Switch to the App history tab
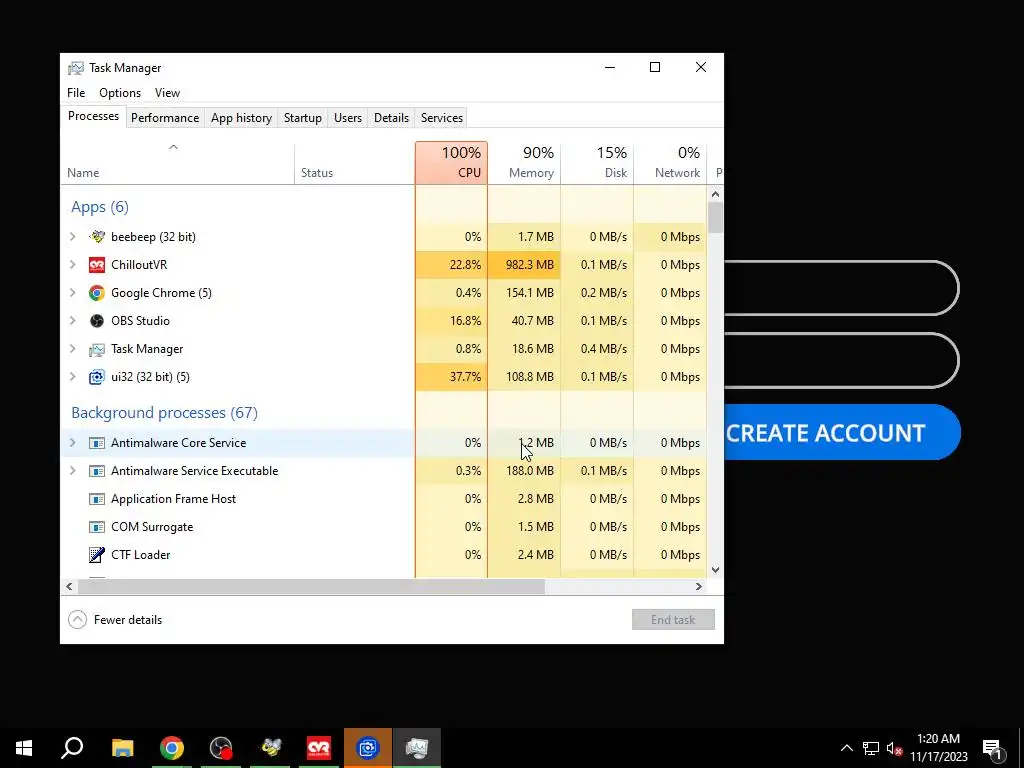The height and width of the screenshot is (768, 1024). 241,118
